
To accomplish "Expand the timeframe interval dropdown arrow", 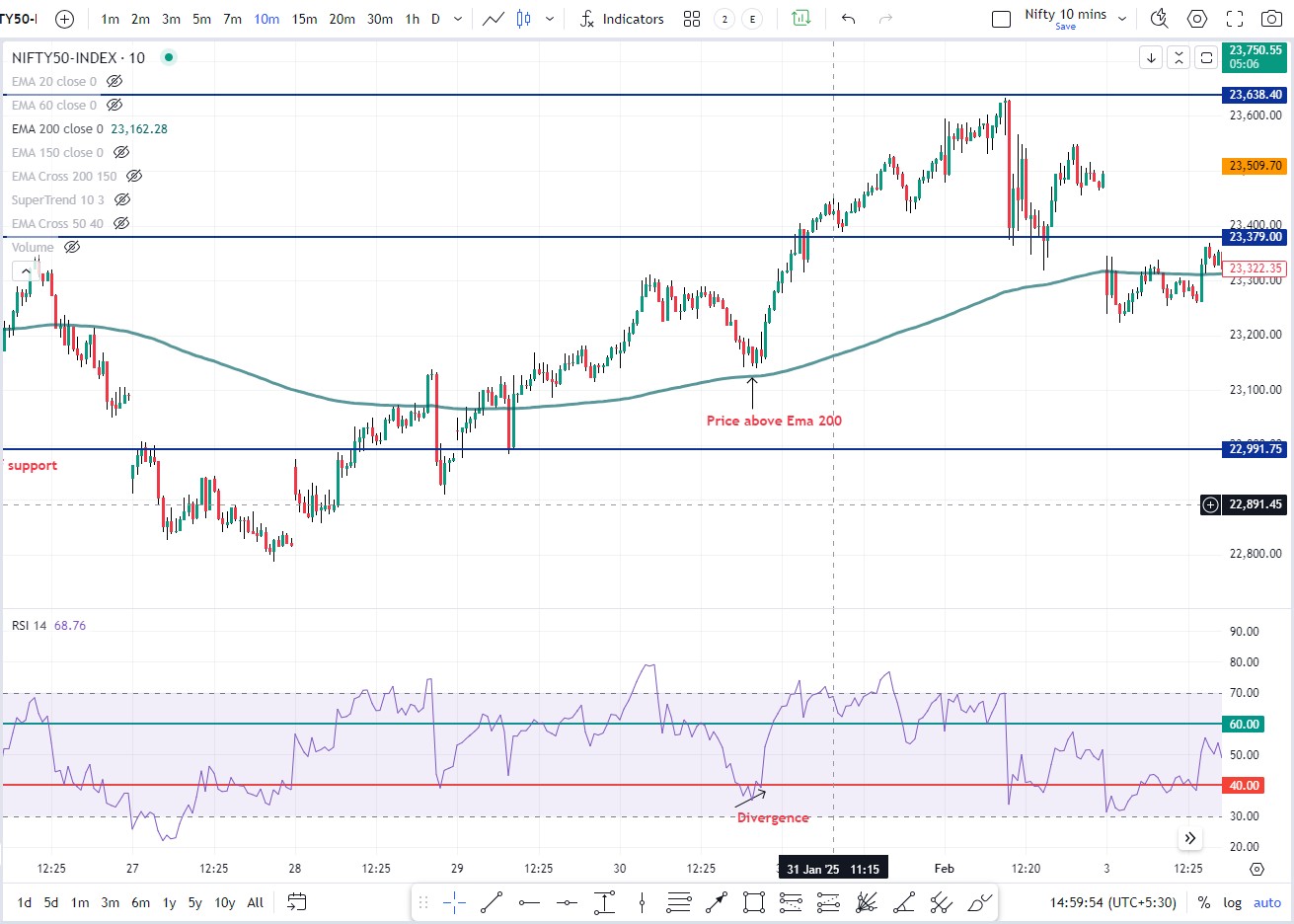I will (458, 19).
